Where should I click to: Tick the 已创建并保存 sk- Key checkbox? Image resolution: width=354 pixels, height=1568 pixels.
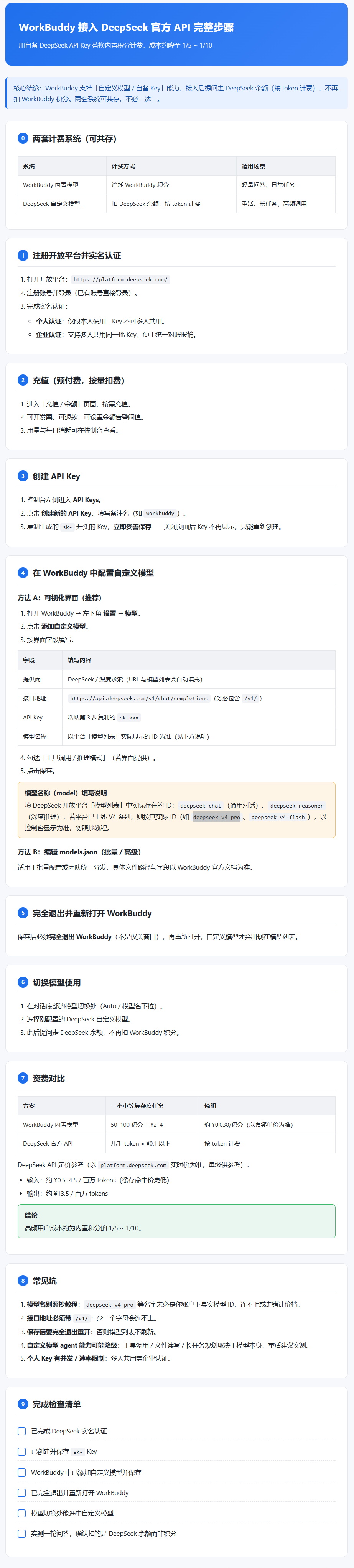(x=22, y=1452)
